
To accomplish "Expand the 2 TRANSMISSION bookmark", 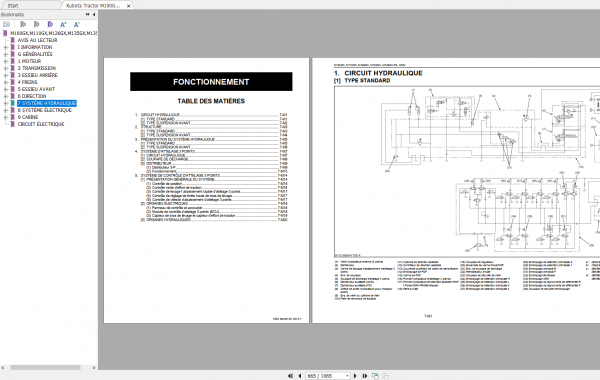I will pyautogui.click(x=6, y=68).
